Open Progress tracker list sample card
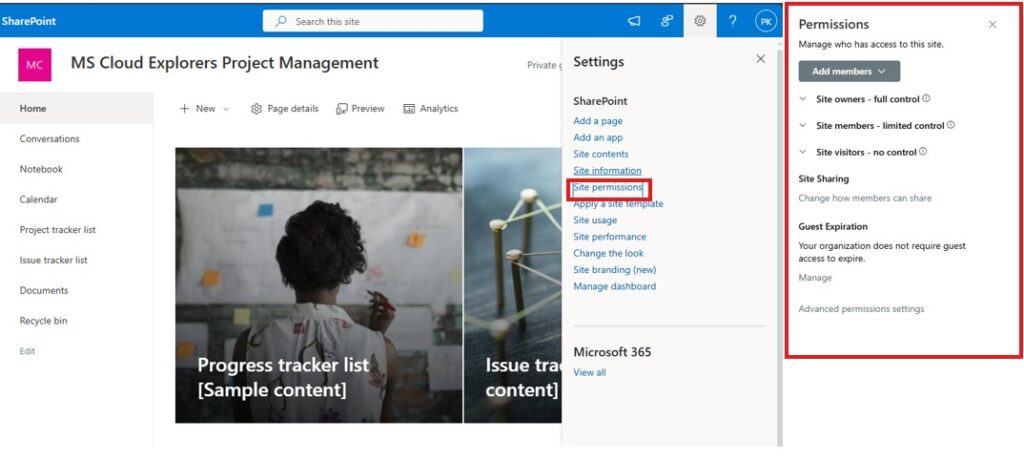Screen dimensions: 1024x460 pos(319,285)
